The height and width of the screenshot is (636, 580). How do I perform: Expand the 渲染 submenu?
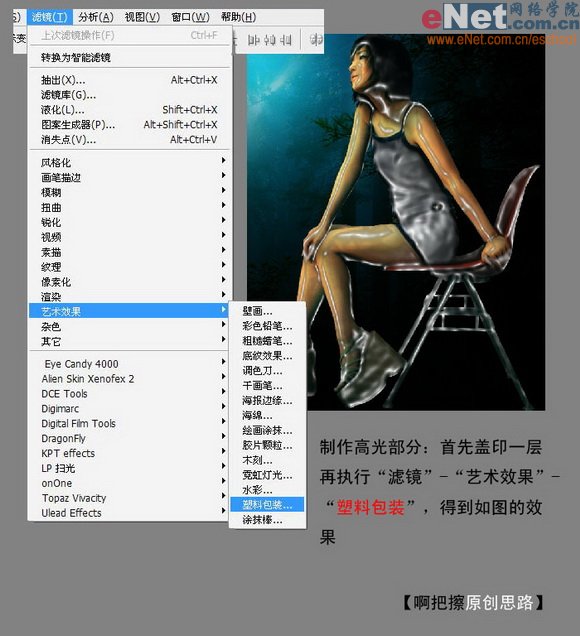pyautogui.click(x=130, y=297)
